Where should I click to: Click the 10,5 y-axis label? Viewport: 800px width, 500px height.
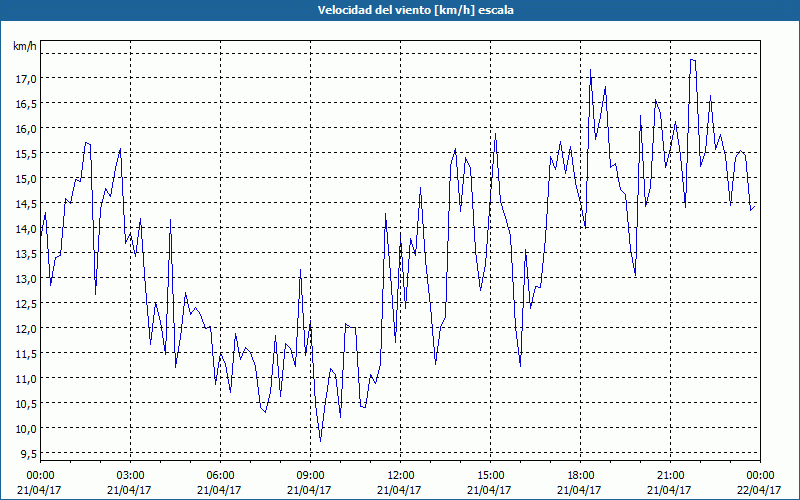[27, 404]
